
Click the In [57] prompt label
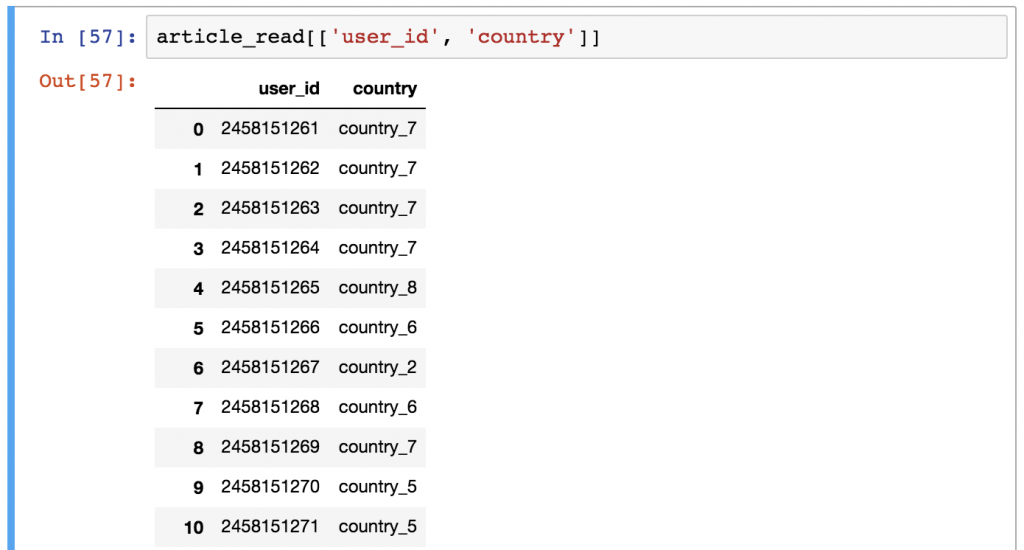pos(88,37)
